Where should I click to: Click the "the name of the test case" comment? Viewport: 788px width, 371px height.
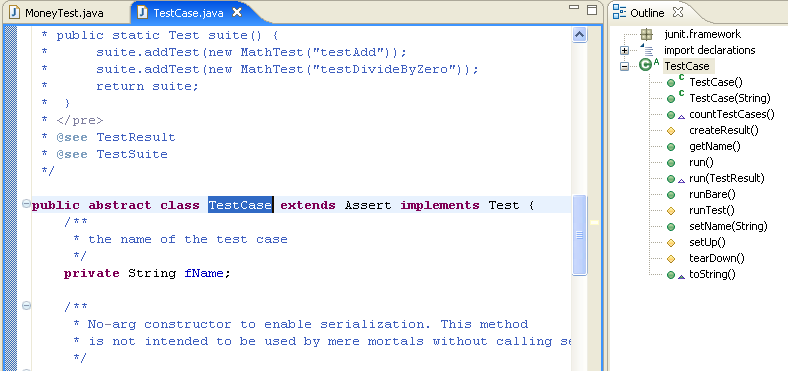coord(187,239)
